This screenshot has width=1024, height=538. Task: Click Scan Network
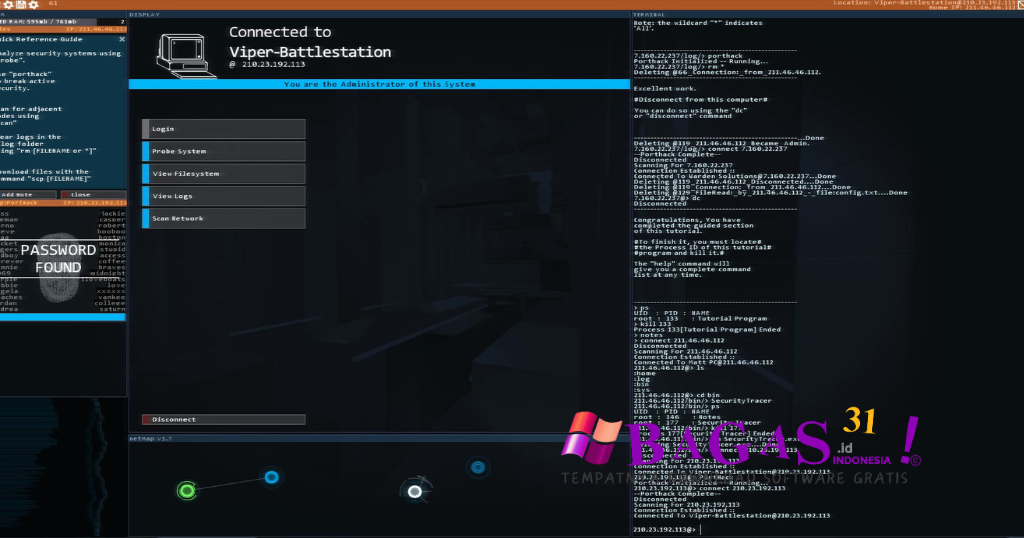pos(223,218)
